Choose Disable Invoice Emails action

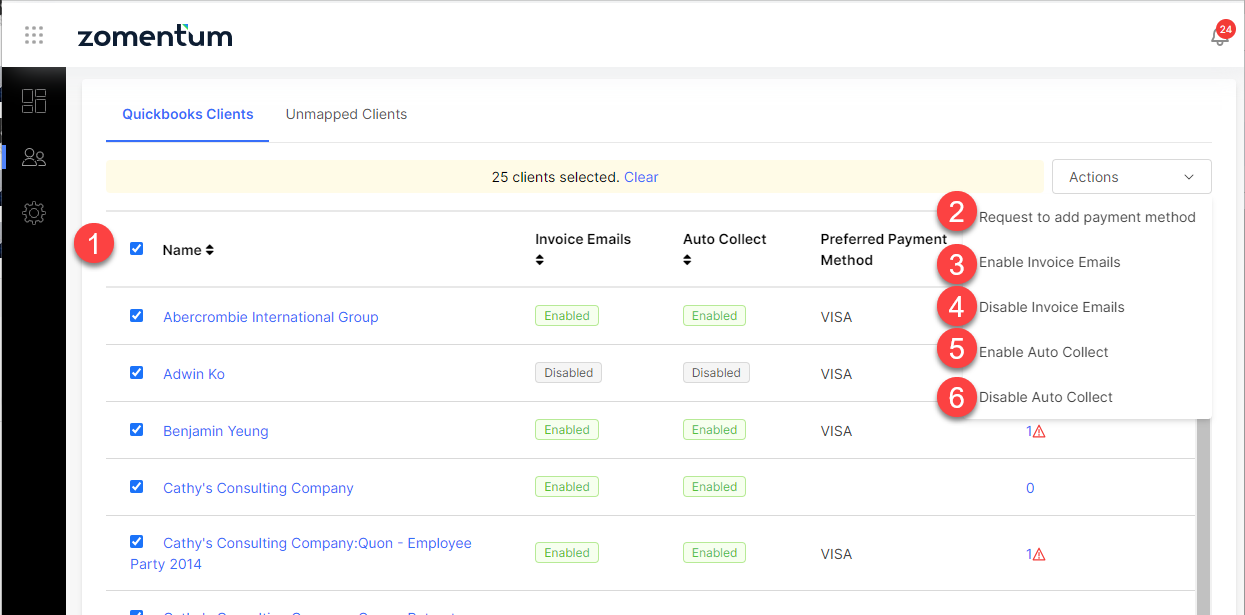tap(1051, 307)
